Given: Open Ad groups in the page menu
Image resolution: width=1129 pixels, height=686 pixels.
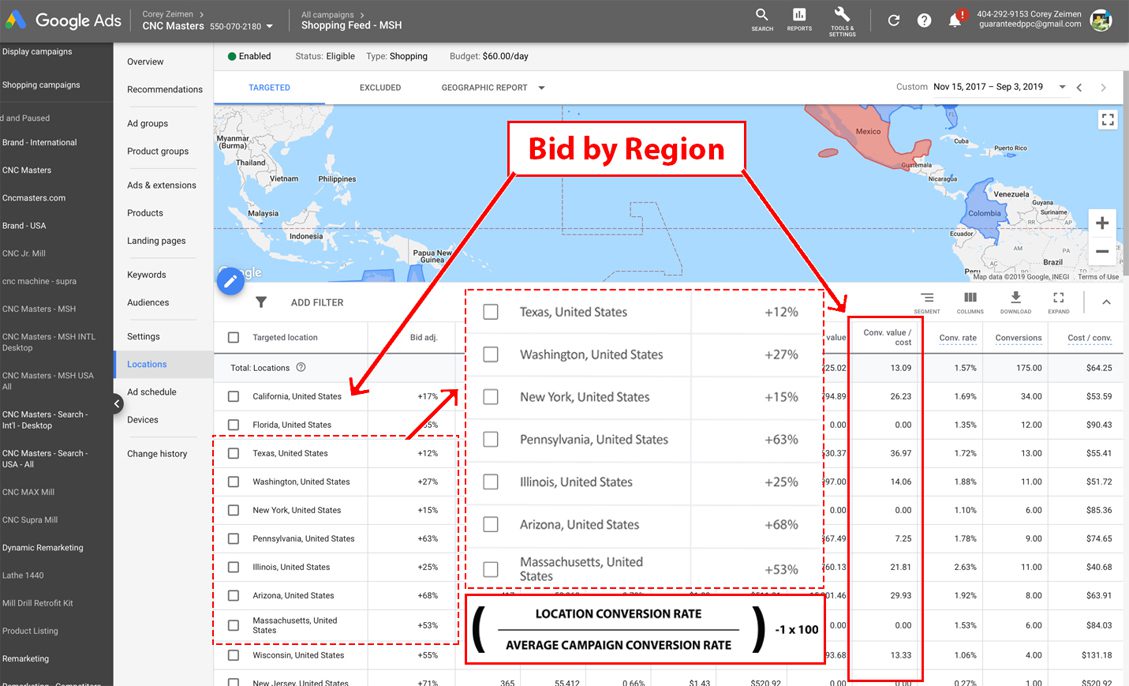Looking at the screenshot, I should (x=148, y=124).
